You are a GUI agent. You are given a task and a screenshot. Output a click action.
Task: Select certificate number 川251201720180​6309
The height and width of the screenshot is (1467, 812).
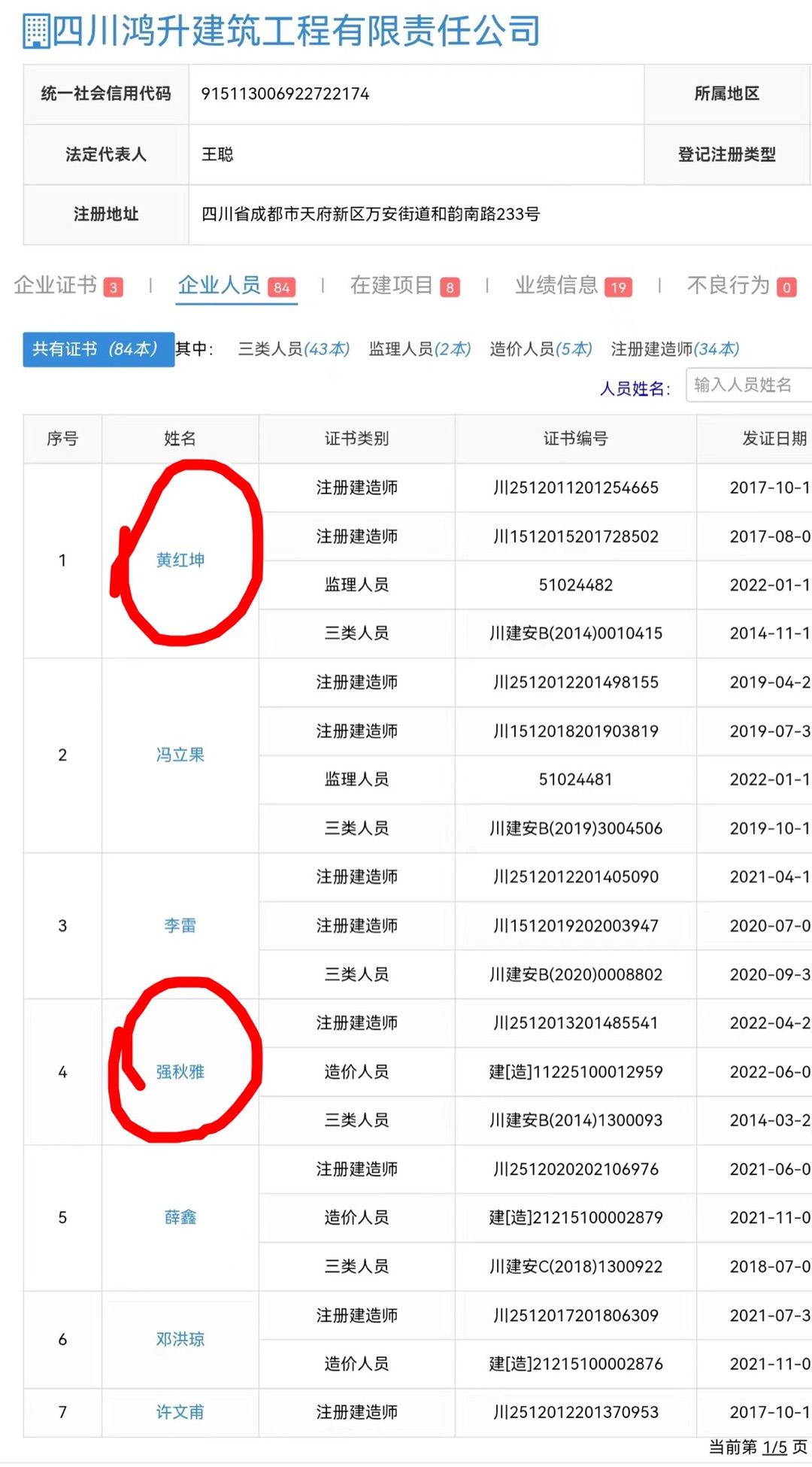click(576, 1316)
